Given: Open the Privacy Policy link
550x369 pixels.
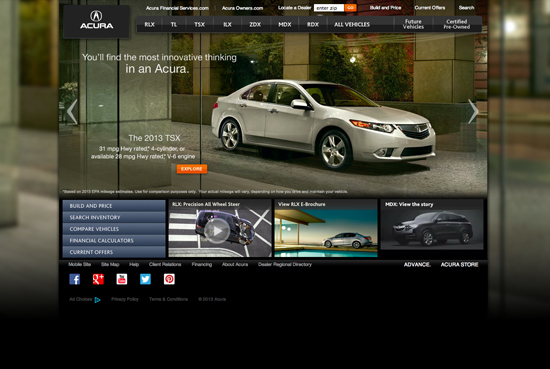Looking at the screenshot, I should pos(125,299).
